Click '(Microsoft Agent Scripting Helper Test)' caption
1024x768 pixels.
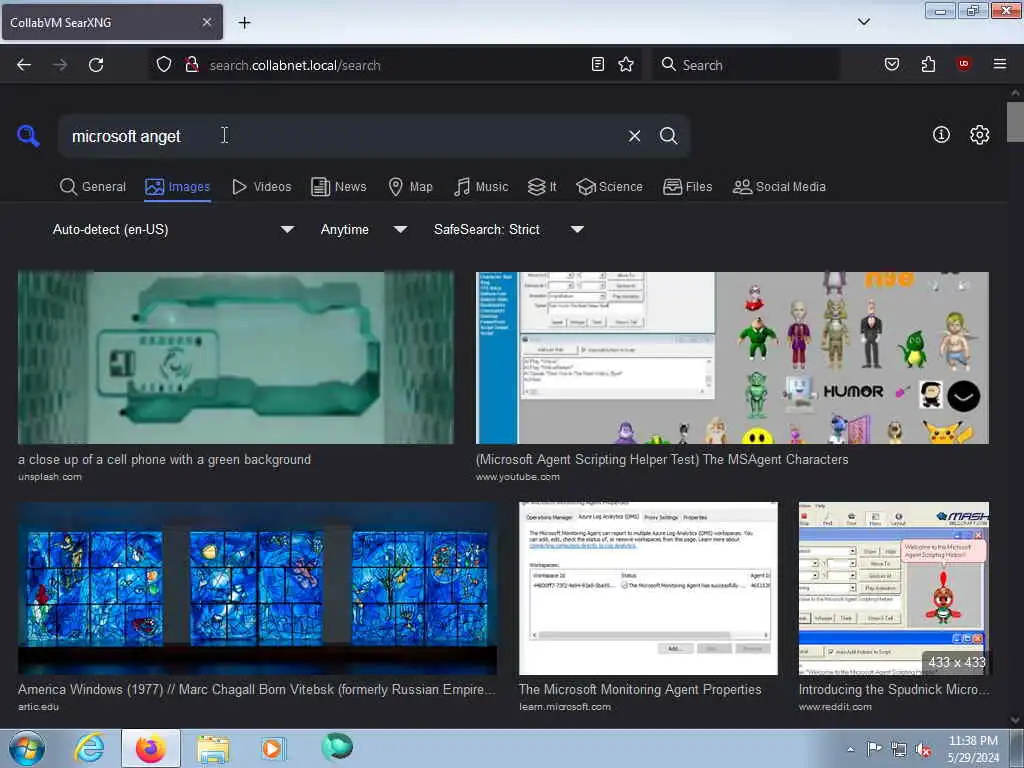(x=662, y=460)
